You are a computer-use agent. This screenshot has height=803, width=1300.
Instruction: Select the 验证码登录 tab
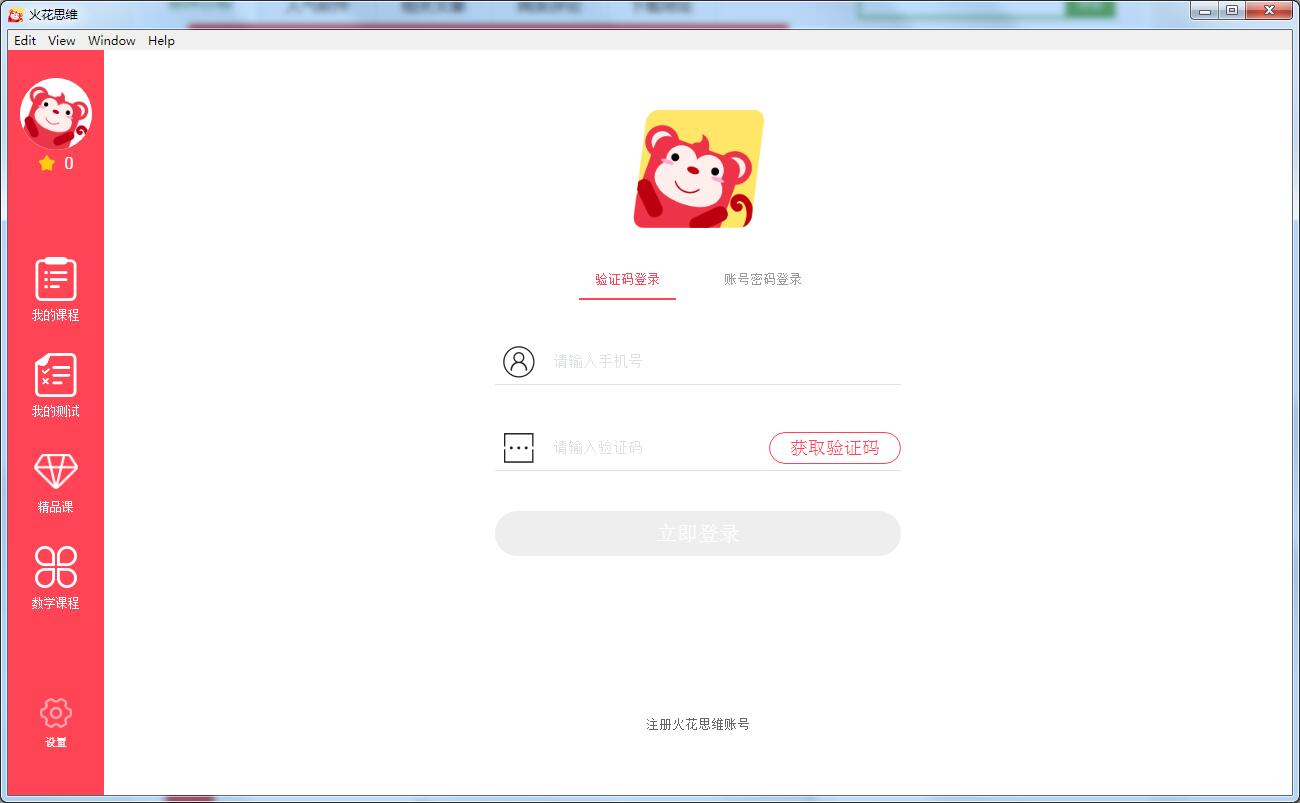[627, 279]
